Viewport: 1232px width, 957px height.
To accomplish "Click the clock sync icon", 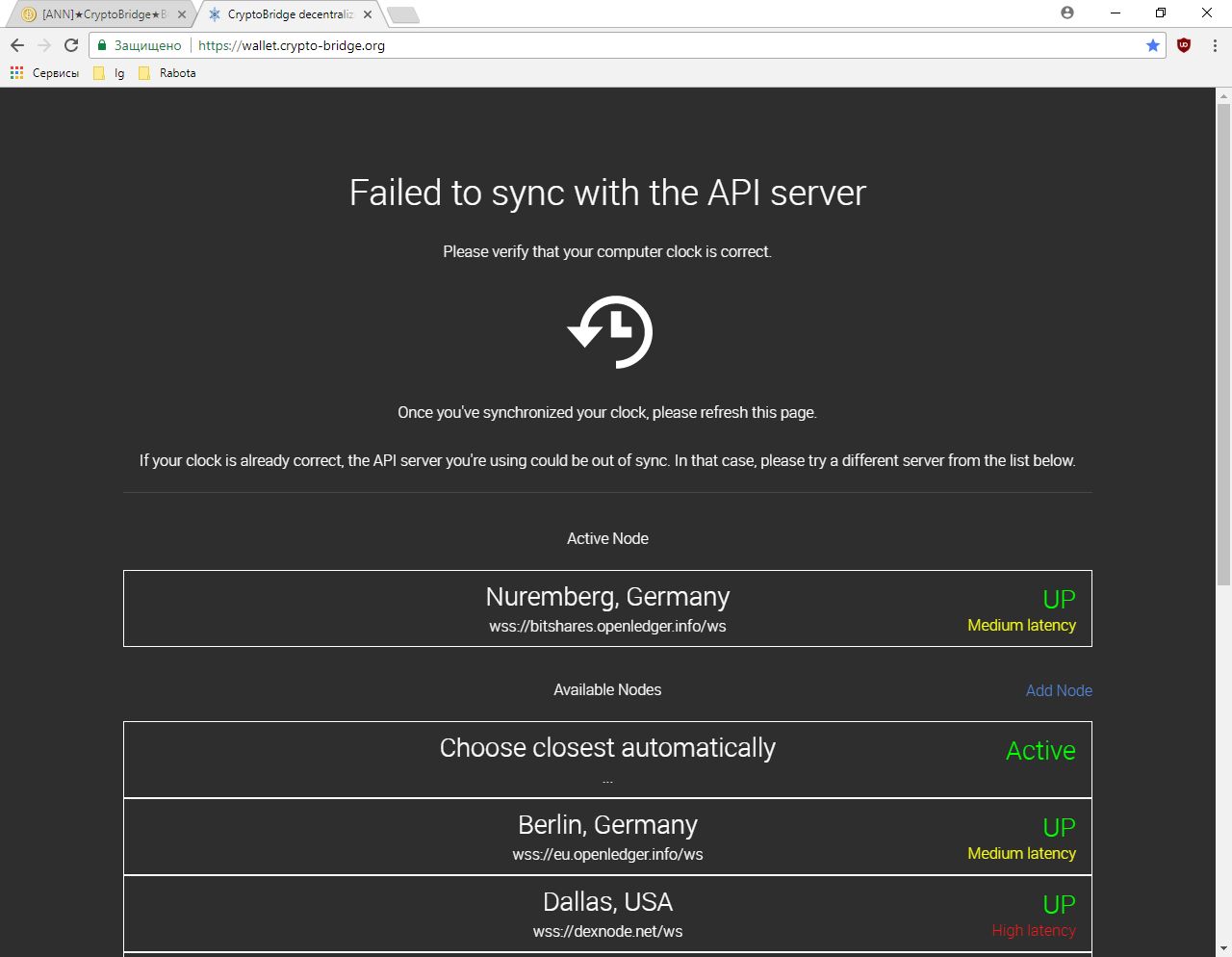I will (x=609, y=332).
